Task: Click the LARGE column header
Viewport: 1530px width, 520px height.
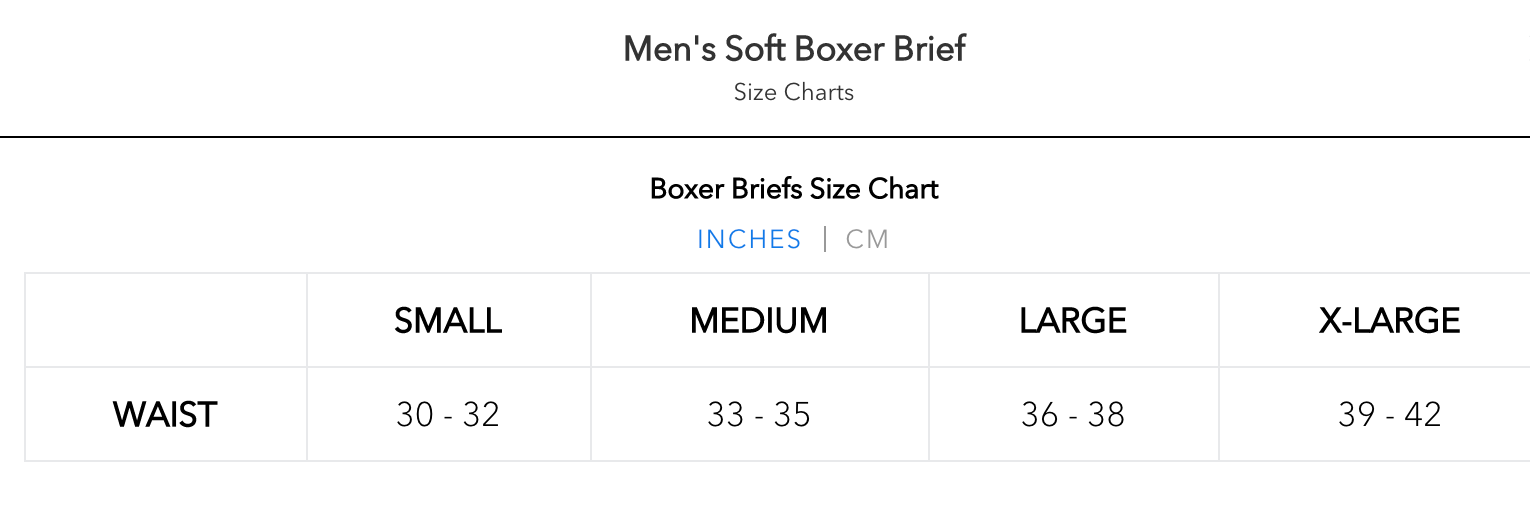Action: tap(1073, 321)
